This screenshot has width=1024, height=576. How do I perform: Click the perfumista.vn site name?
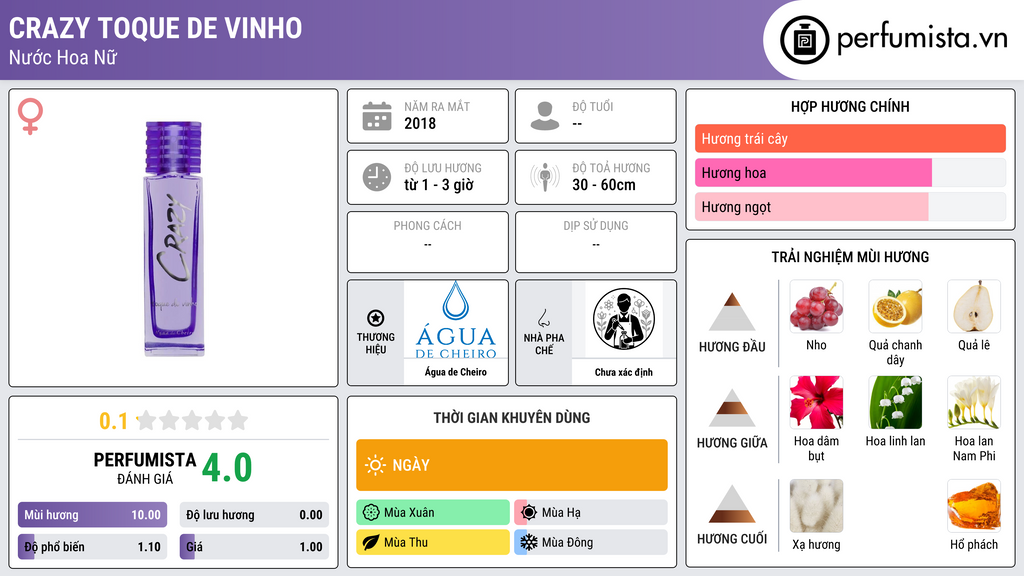(922, 39)
